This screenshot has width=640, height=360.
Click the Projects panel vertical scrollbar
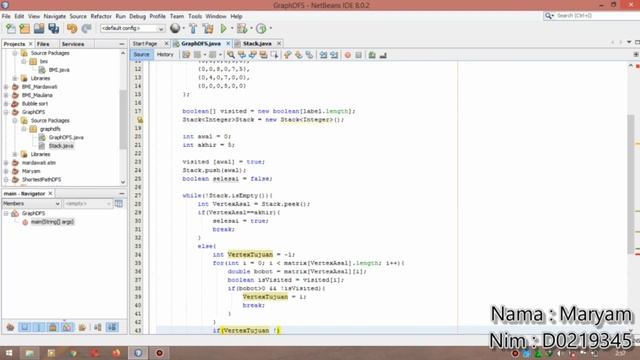point(123,120)
